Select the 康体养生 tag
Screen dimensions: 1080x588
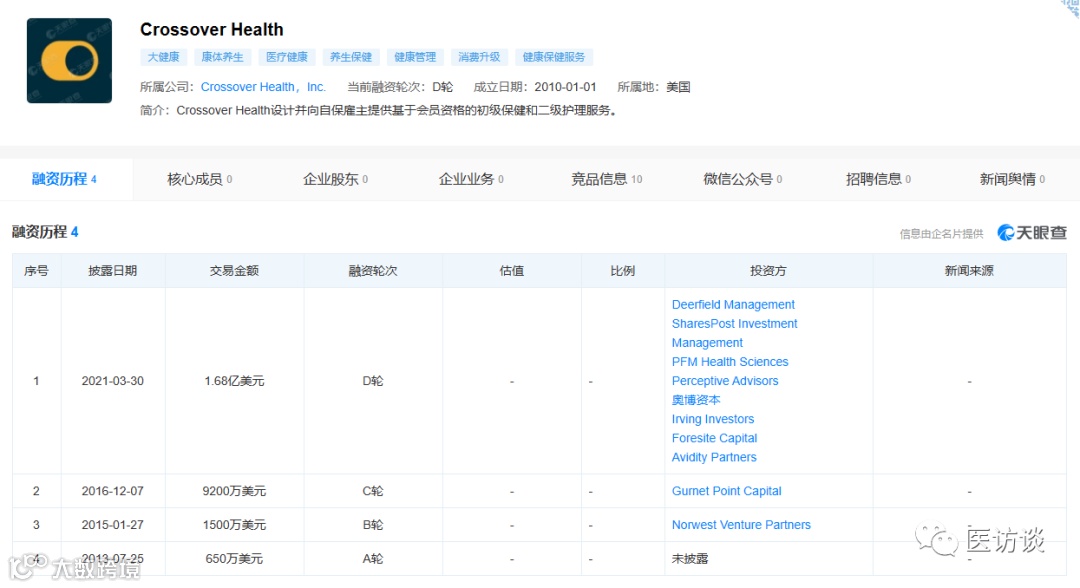[x=222, y=57]
